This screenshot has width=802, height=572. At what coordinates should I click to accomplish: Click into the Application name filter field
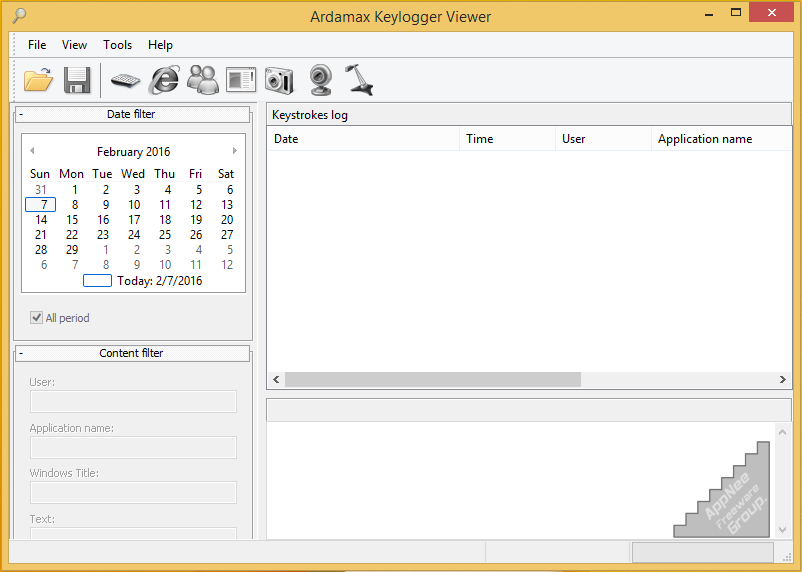pyautogui.click(x=133, y=447)
